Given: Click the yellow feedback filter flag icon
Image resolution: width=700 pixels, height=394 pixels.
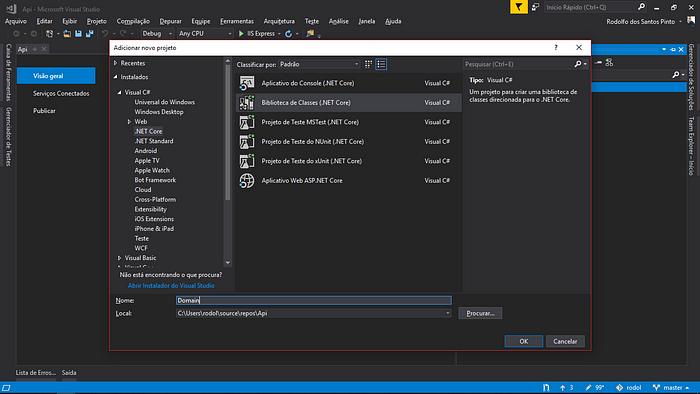Looking at the screenshot, I should (519, 7).
